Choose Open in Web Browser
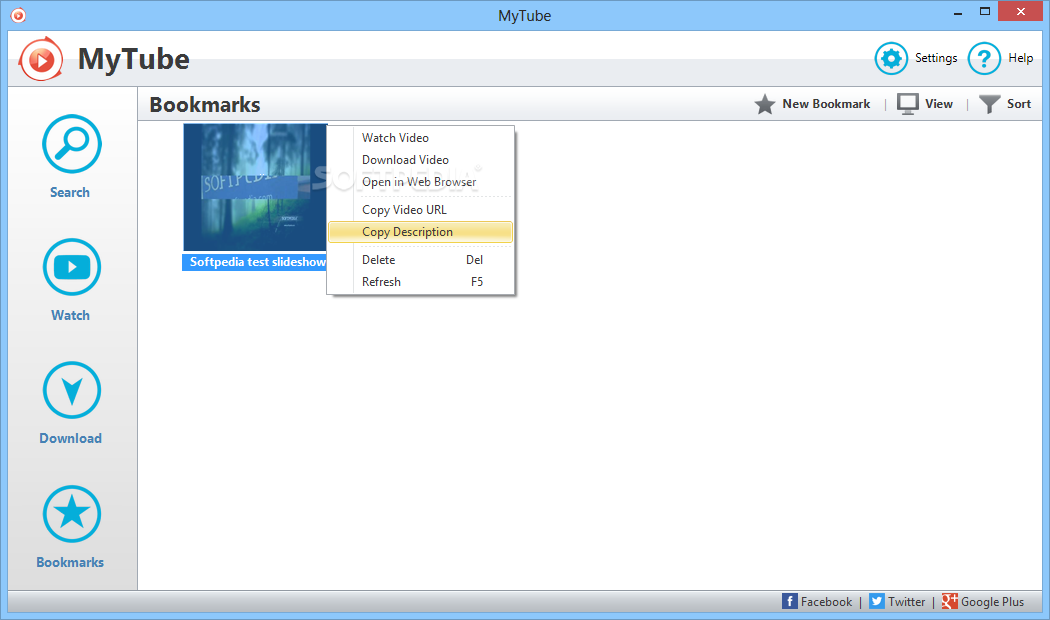 421,181
